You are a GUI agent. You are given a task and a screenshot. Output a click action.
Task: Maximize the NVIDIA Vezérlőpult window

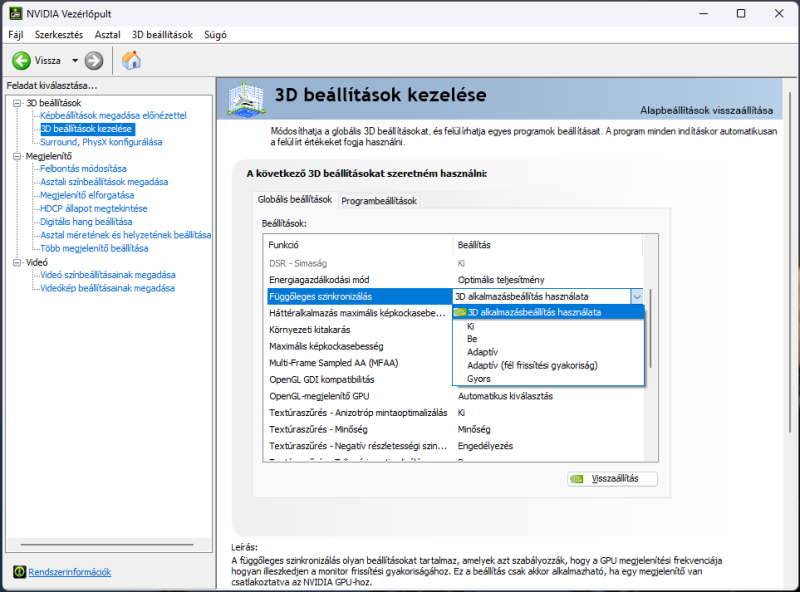coord(741,14)
